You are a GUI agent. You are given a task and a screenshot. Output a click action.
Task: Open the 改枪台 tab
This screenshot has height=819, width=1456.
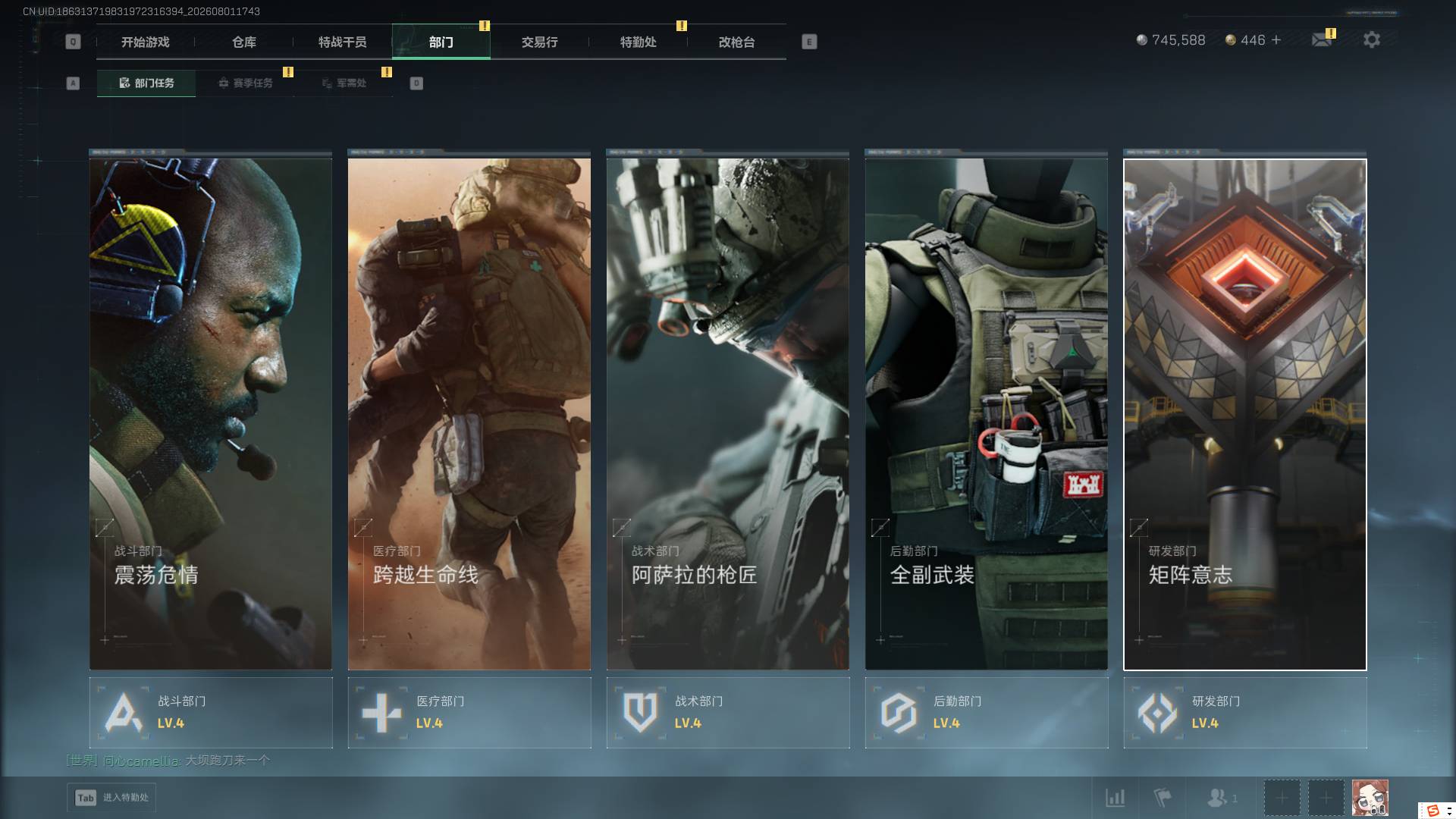point(737,42)
